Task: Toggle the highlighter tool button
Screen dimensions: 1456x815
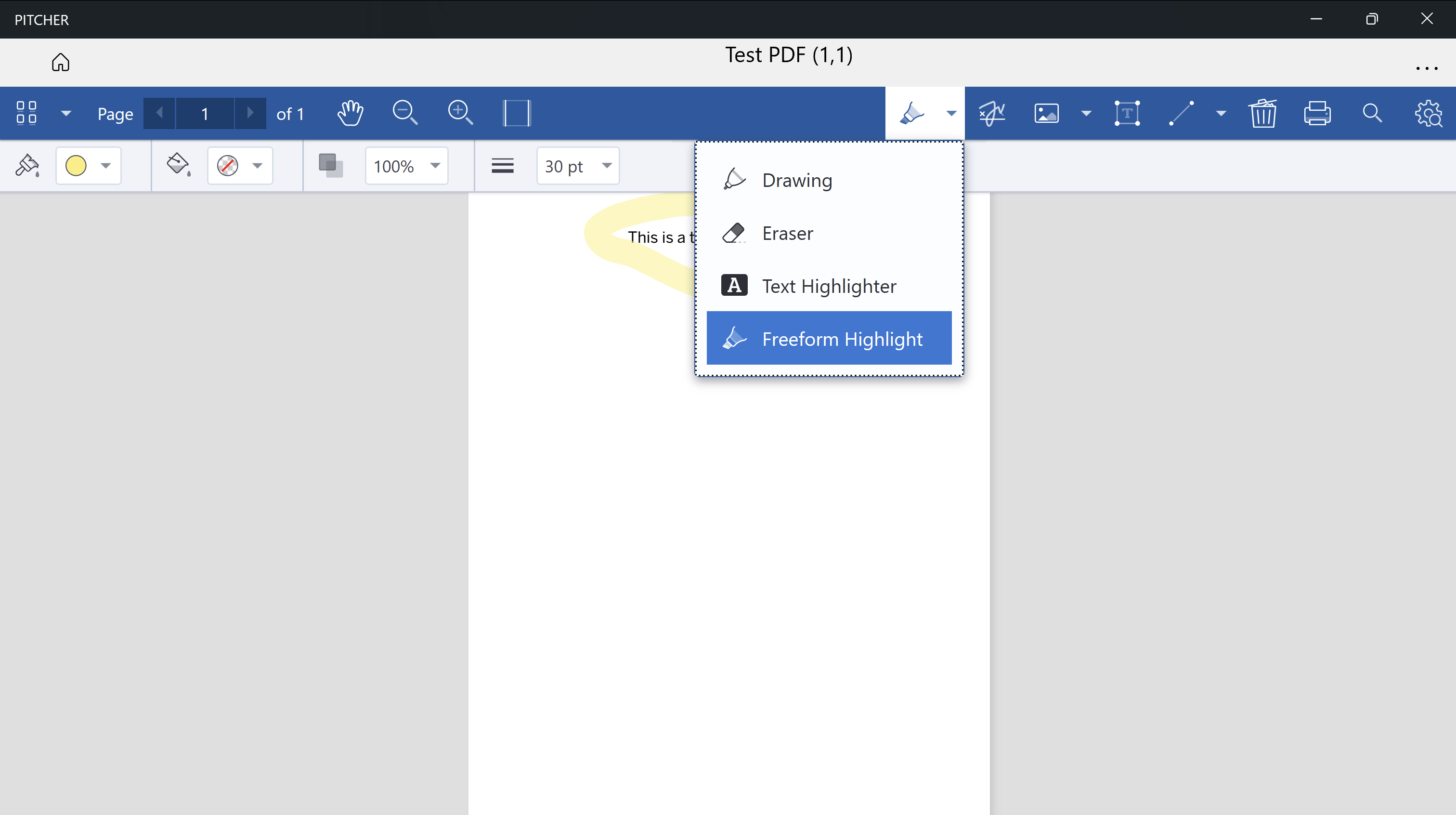Action: (x=912, y=113)
